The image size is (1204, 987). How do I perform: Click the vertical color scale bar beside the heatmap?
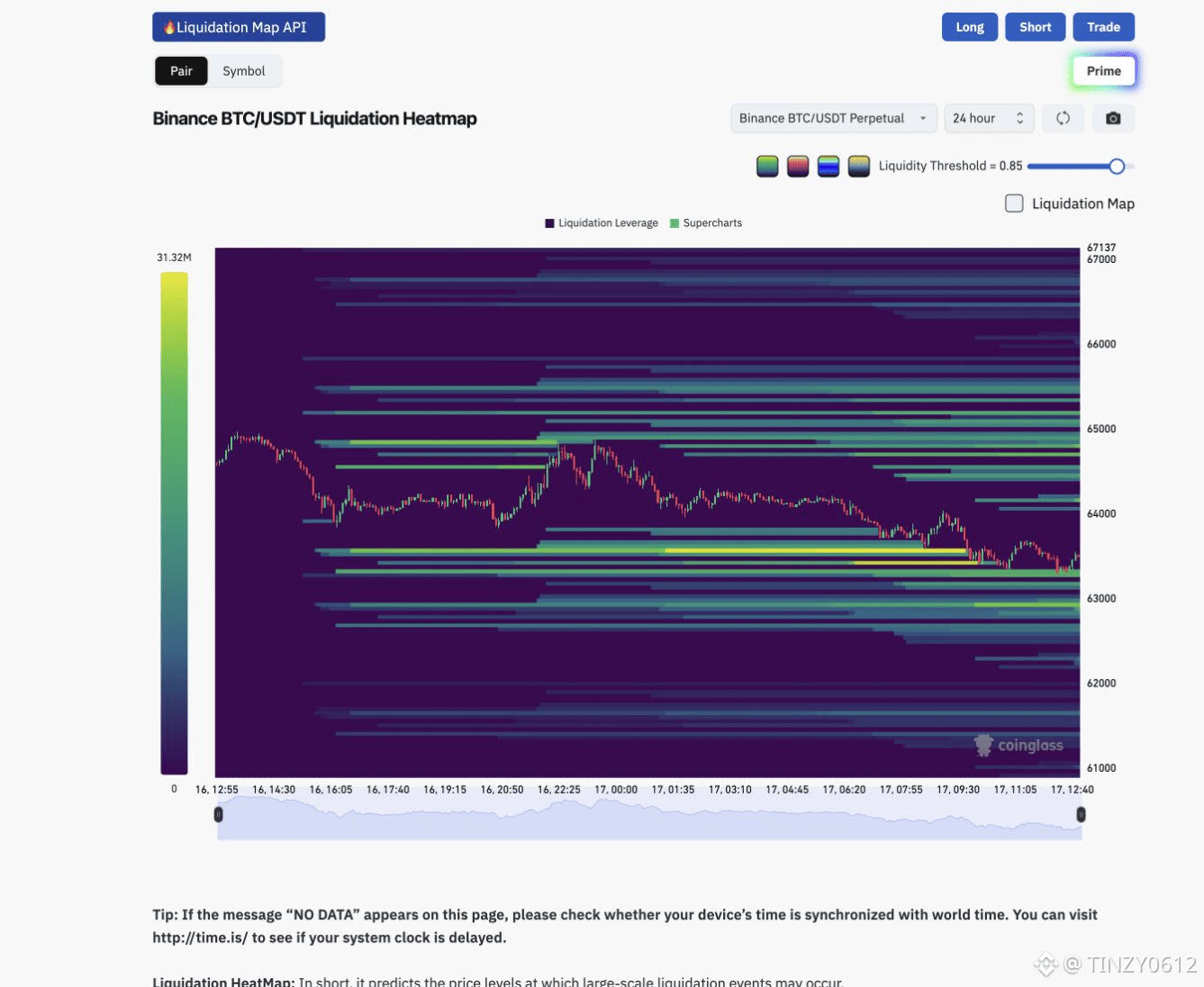(x=174, y=523)
